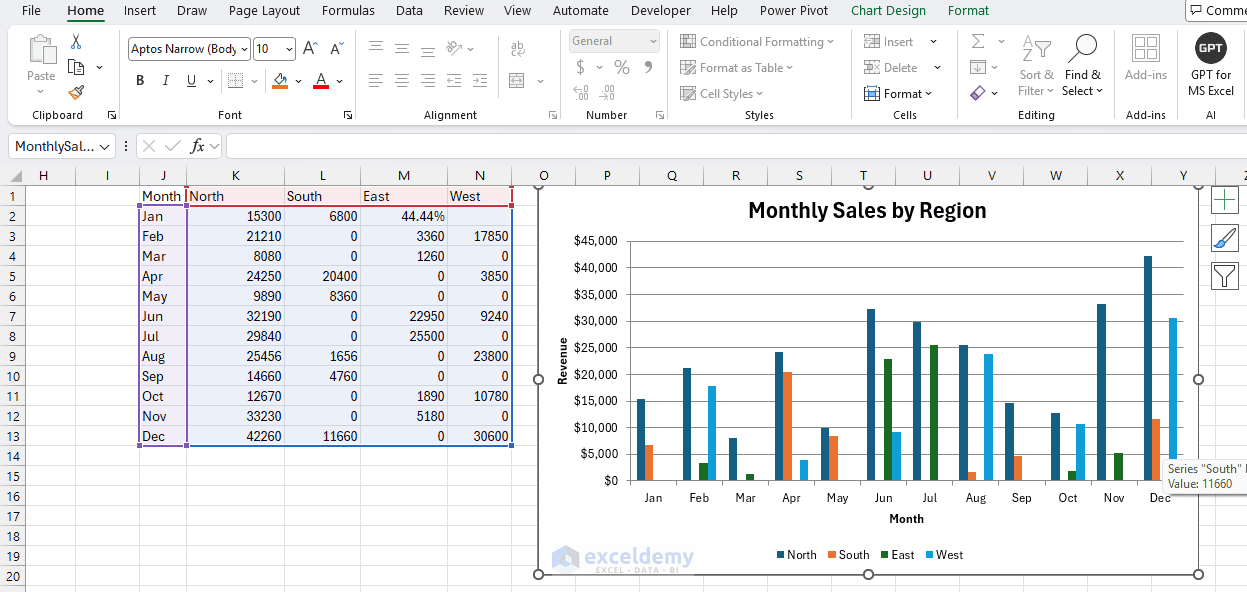The width and height of the screenshot is (1247, 592).
Task: Click the Name Box showing MonthlySal...
Action: click(x=62, y=146)
